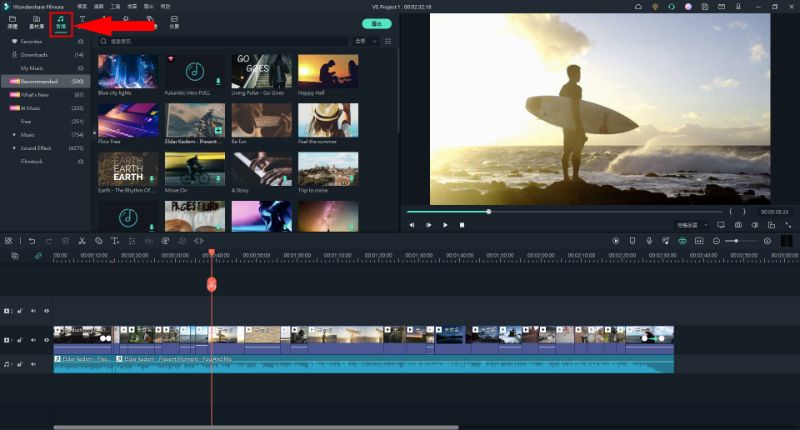Step back one frame in preview
The height and width of the screenshot is (430, 800).
(x=412, y=225)
